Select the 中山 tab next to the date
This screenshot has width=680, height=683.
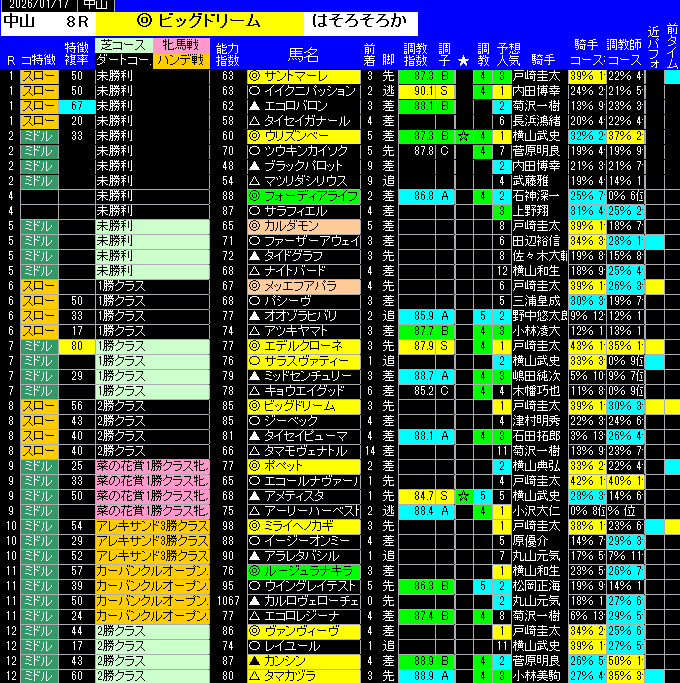[x=97, y=4]
